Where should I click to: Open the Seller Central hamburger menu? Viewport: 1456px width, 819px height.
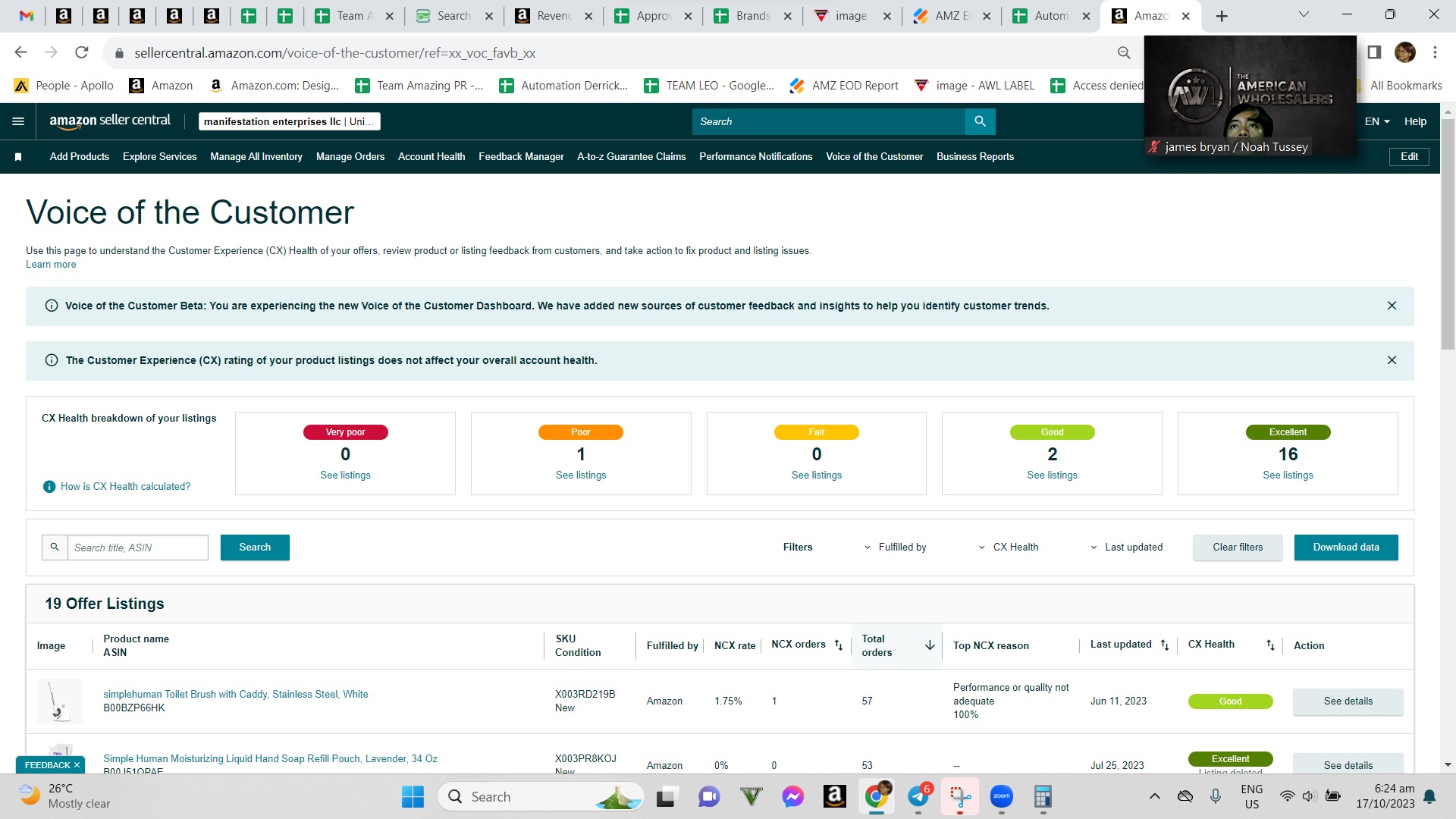[x=18, y=121]
